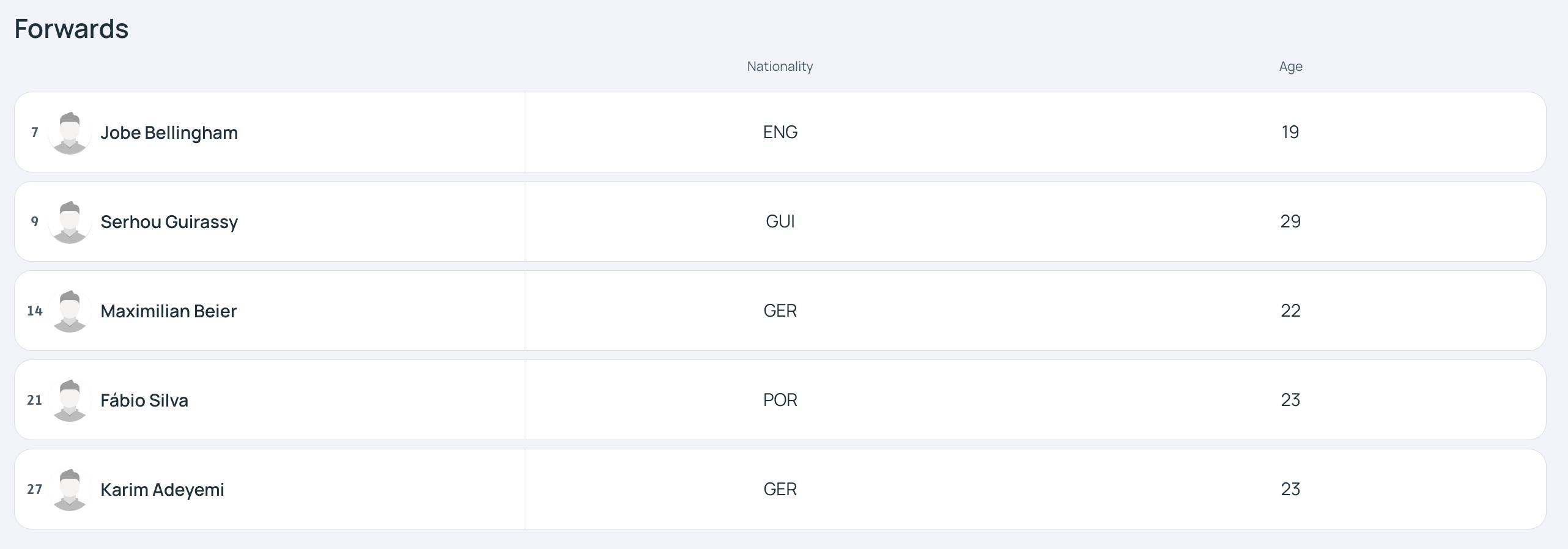
Task: Click GUI nationality for Serhou Guirassy
Action: [780, 221]
